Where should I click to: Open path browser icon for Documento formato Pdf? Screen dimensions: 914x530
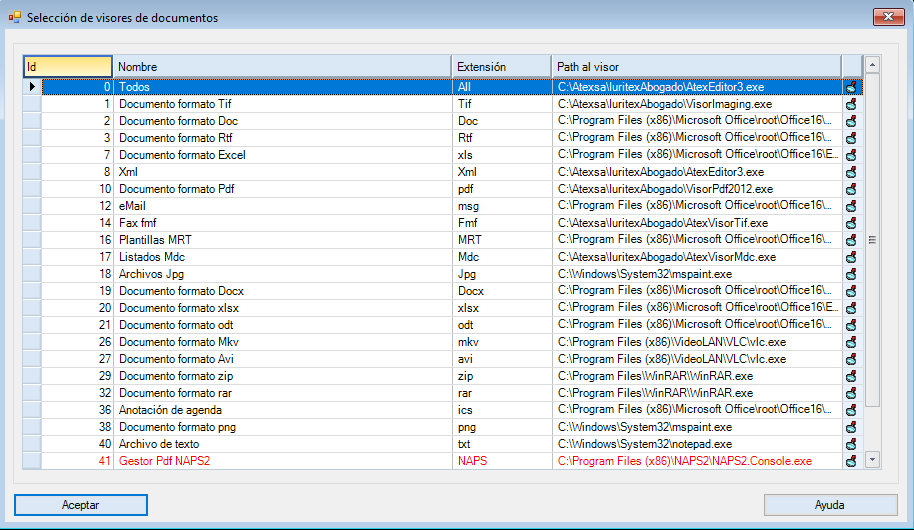pyautogui.click(x=851, y=189)
